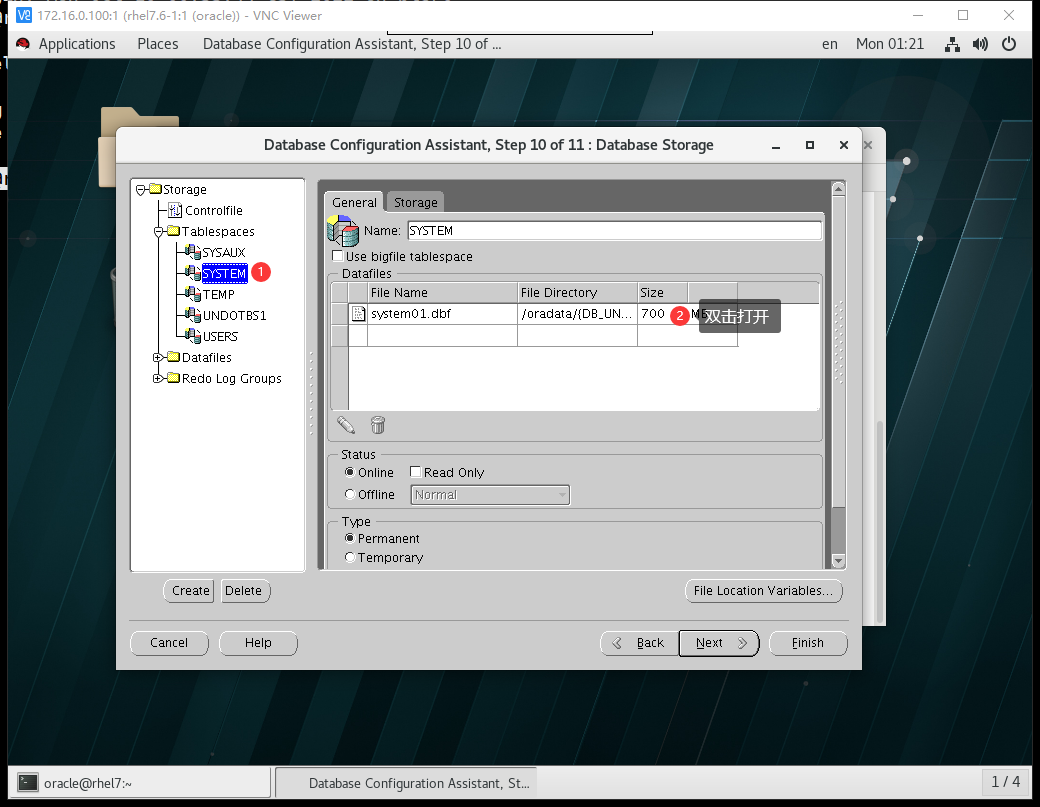Open the VNC network status icon

point(952,44)
